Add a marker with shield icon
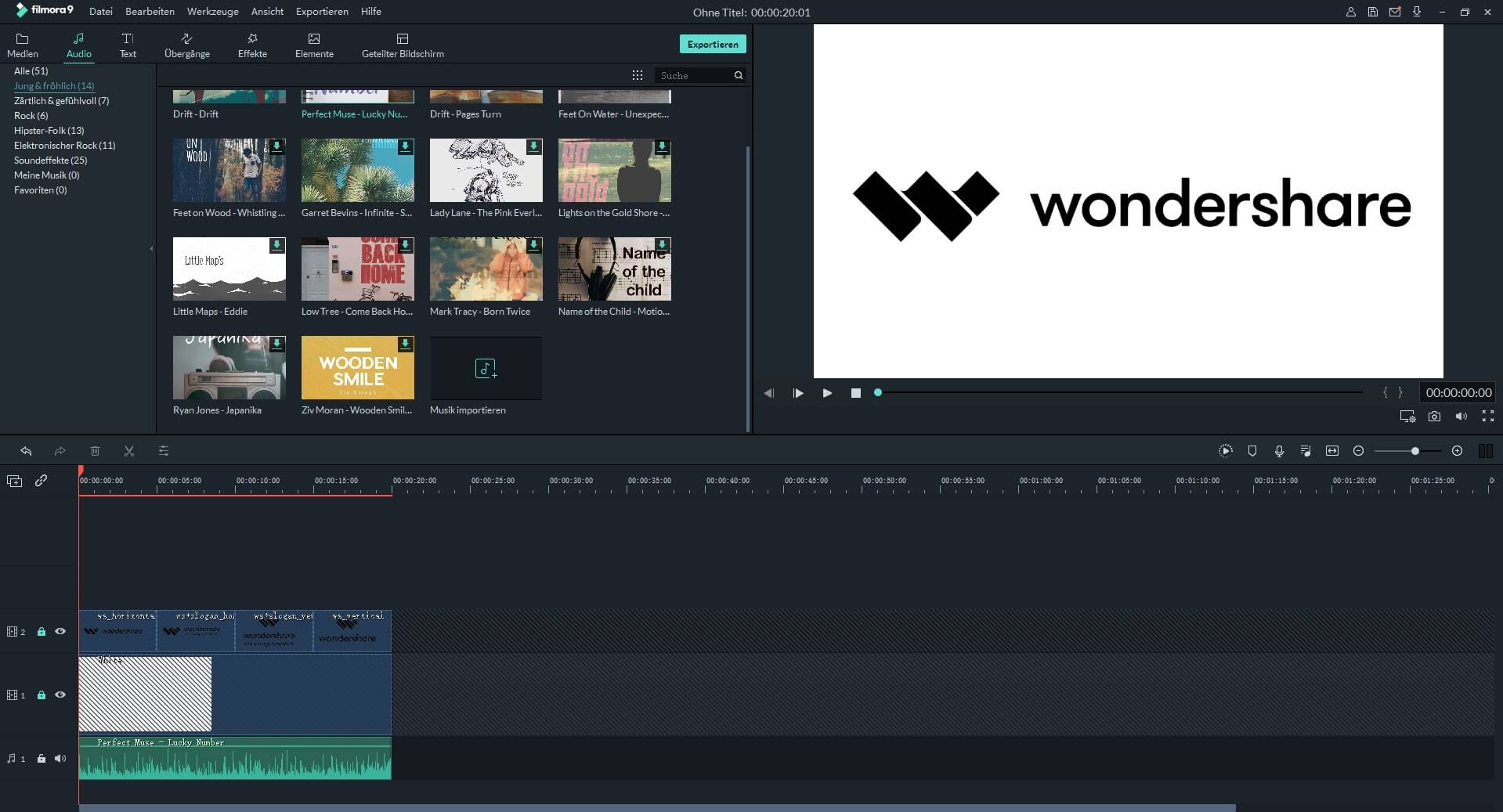The image size is (1503, 812). (1252, 451)
